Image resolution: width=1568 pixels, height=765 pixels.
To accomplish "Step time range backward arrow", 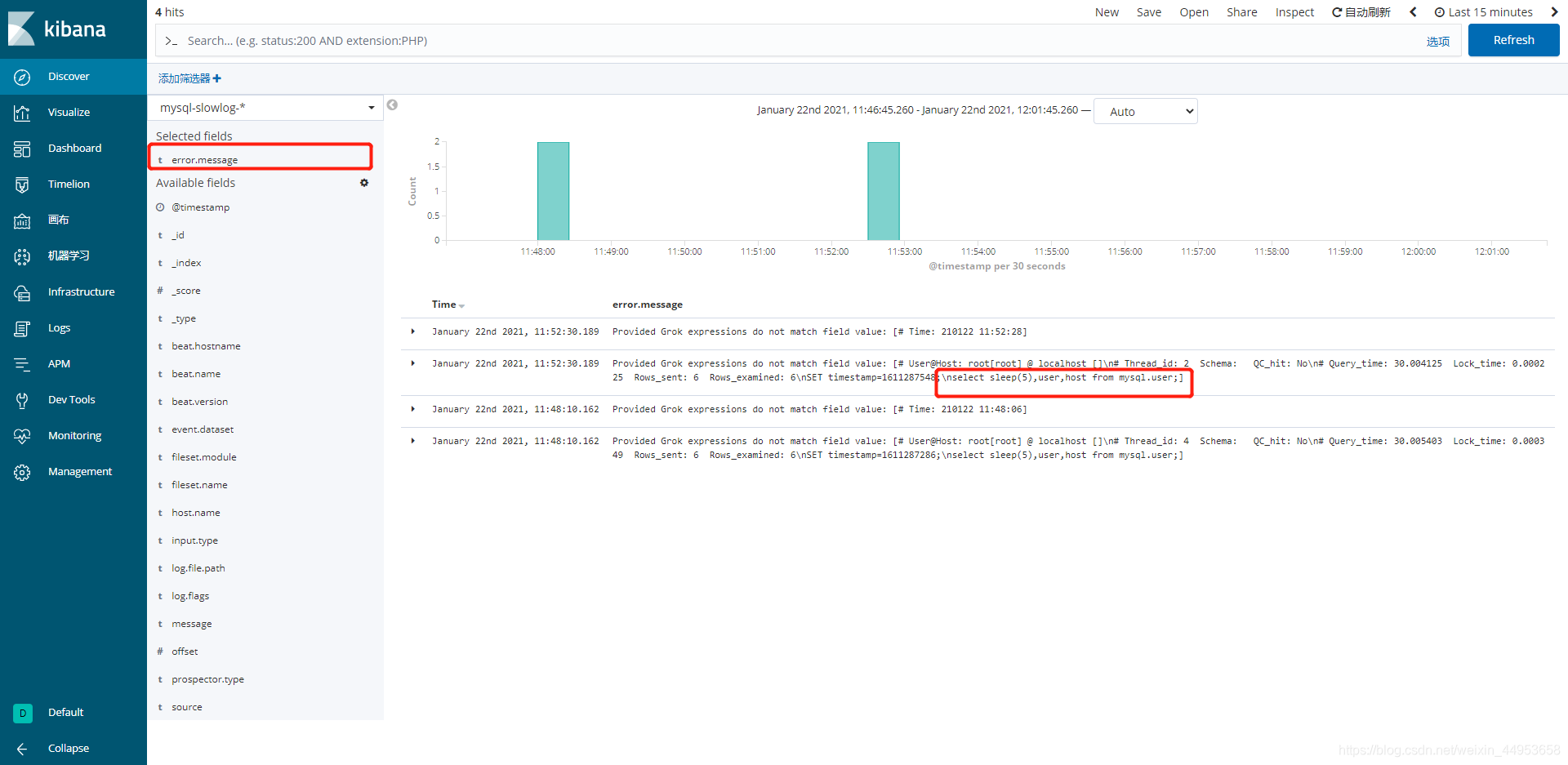I will pyautogui.click(x=1413, y=12).
